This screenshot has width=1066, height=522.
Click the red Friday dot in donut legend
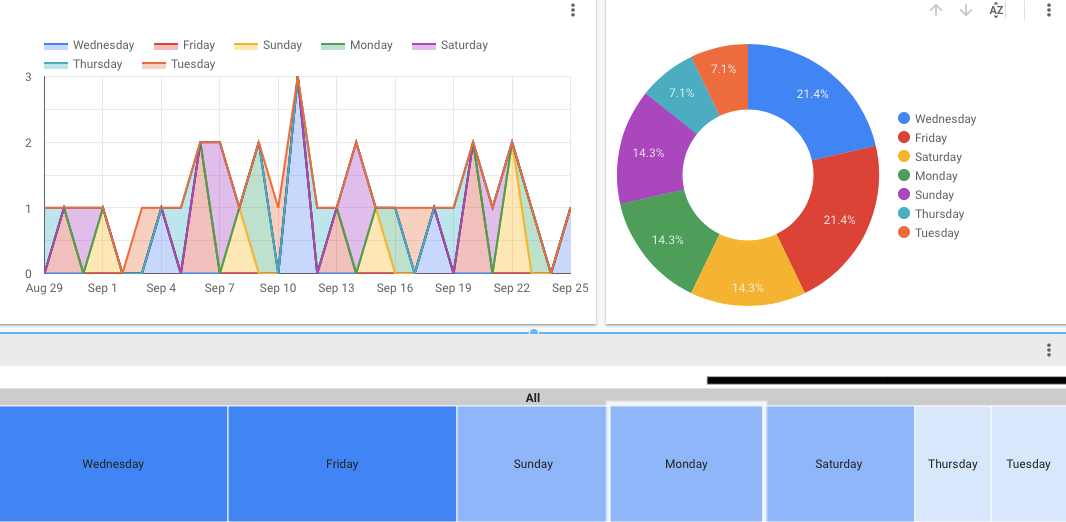coord(904,138)
